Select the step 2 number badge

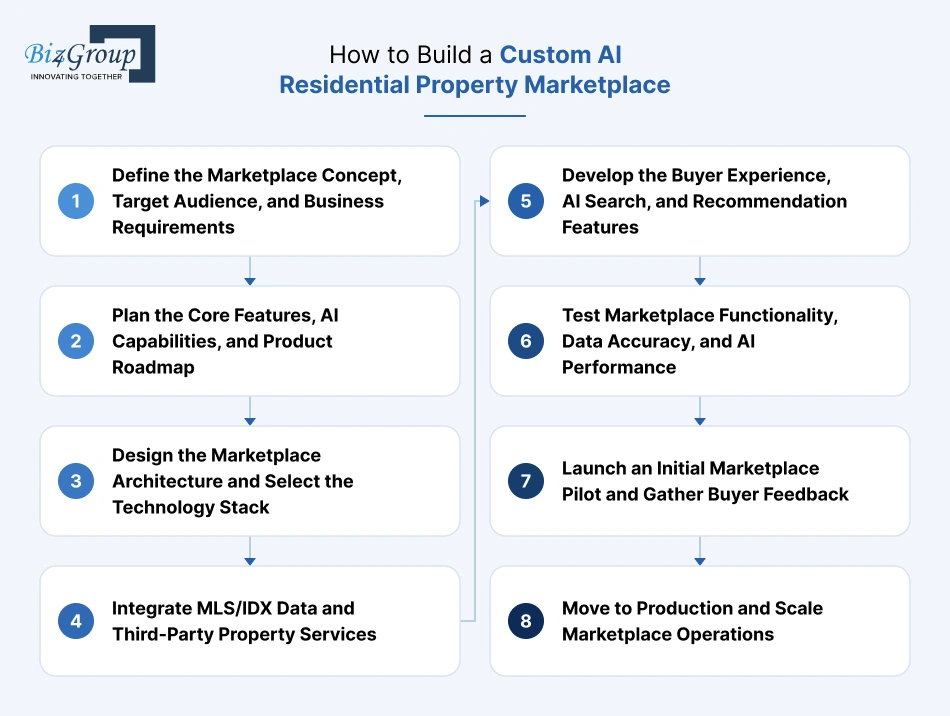click(76, 341)
